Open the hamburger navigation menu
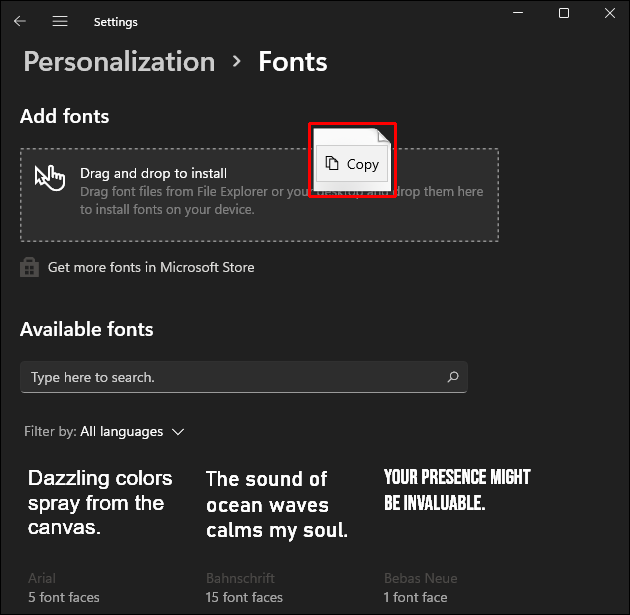The image size is (630, 615). click(x=60, y=21)
